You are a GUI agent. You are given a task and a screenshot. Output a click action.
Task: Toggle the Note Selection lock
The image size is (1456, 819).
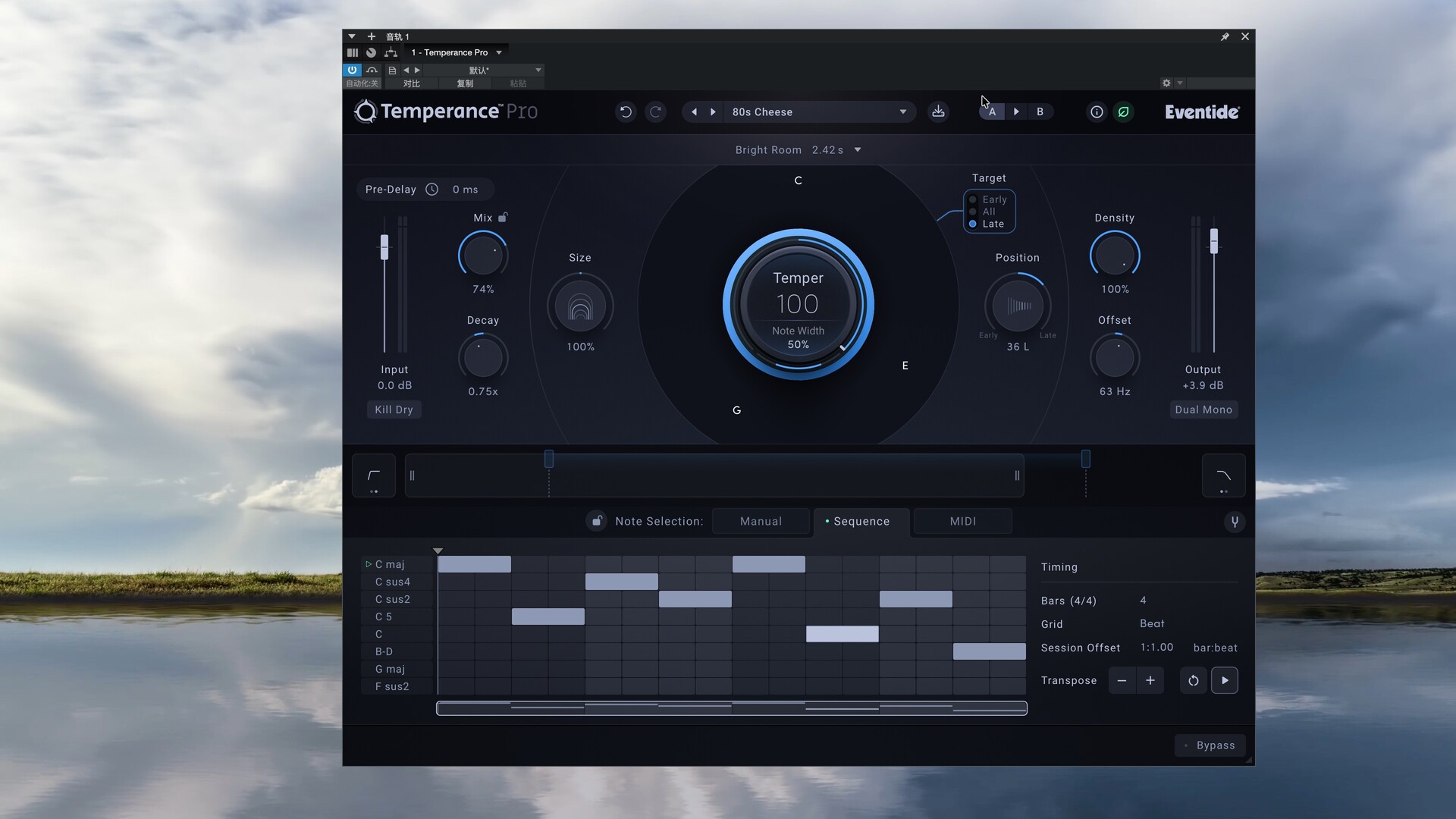coord(597,521)
